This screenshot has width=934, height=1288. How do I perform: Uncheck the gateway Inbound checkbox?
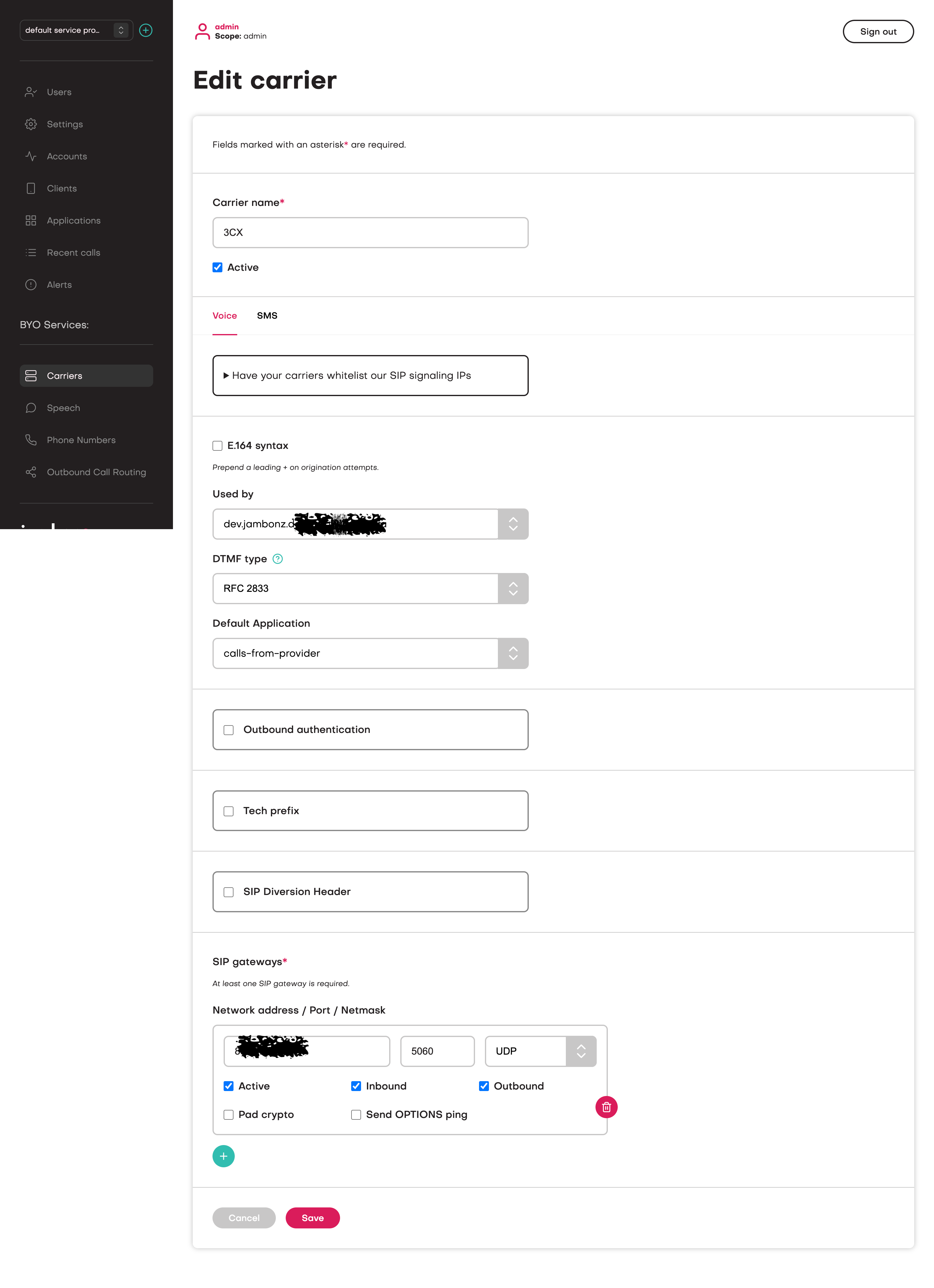coord(356,1086)
